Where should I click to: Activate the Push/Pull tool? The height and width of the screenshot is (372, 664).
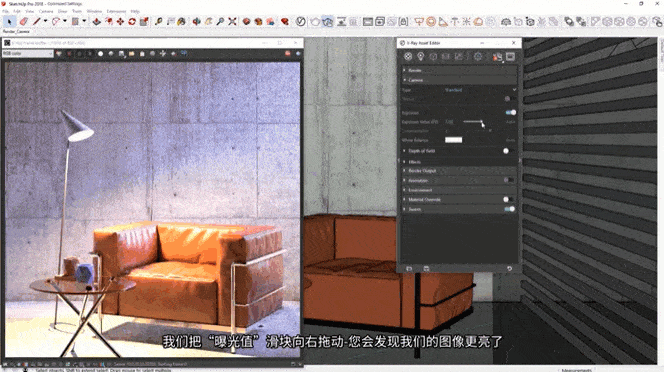point(97,21)
